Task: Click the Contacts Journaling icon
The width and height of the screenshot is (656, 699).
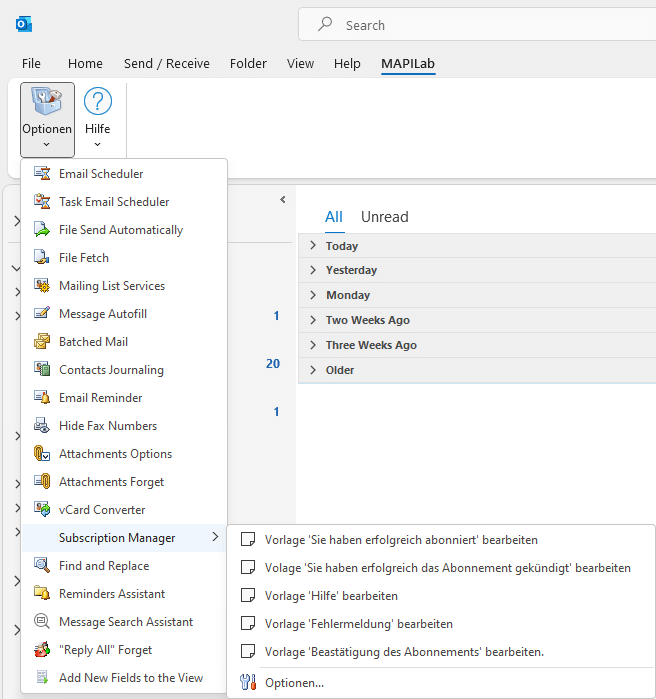Action: click(42, 370)
